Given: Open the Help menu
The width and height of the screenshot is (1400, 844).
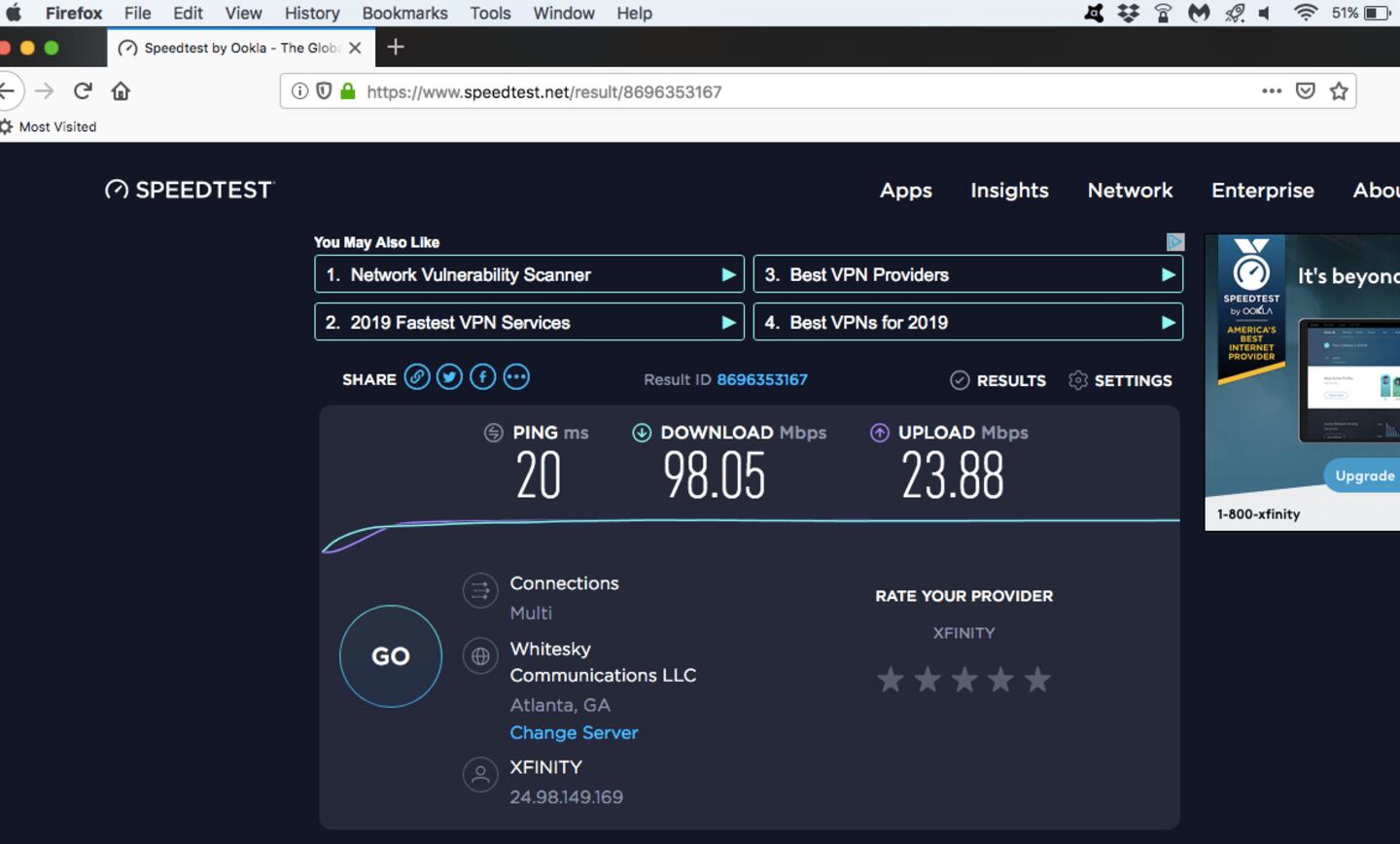Looking at the screenshot, I should 634,13.
